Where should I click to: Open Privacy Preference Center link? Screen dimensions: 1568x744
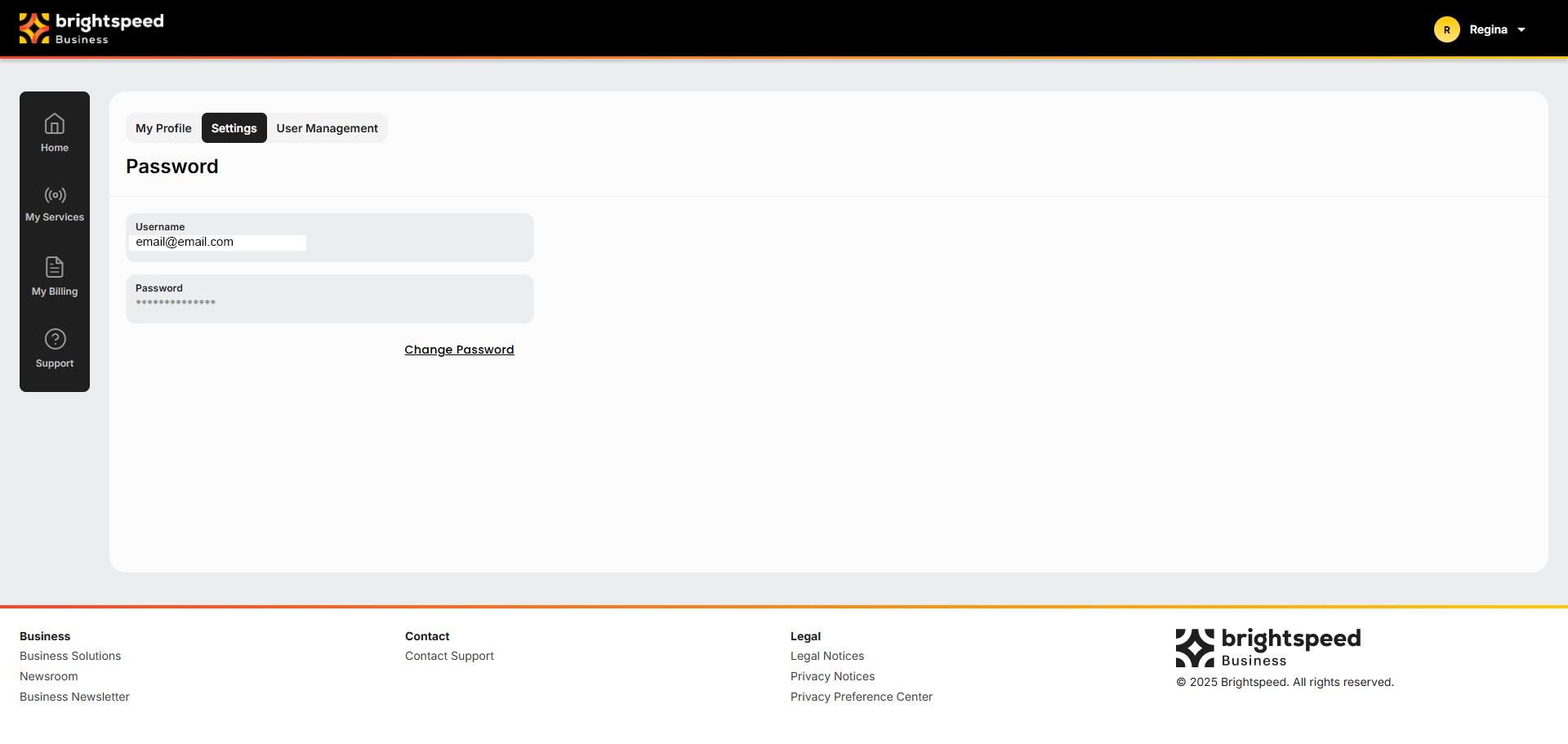pos(861,697)
